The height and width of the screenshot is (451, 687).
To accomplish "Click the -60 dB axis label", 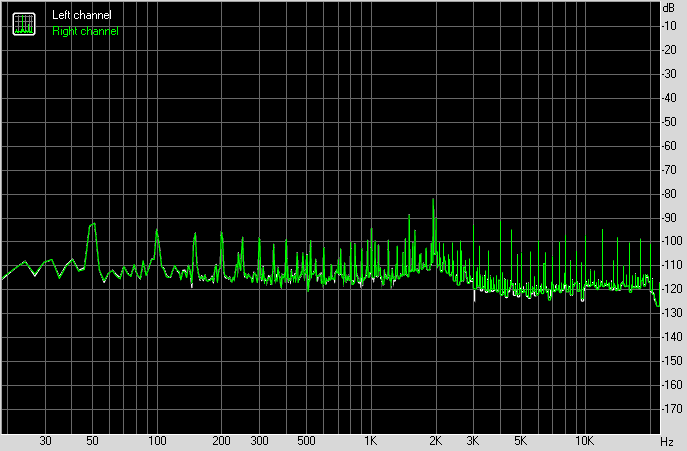I will click(x=669, y=146).
